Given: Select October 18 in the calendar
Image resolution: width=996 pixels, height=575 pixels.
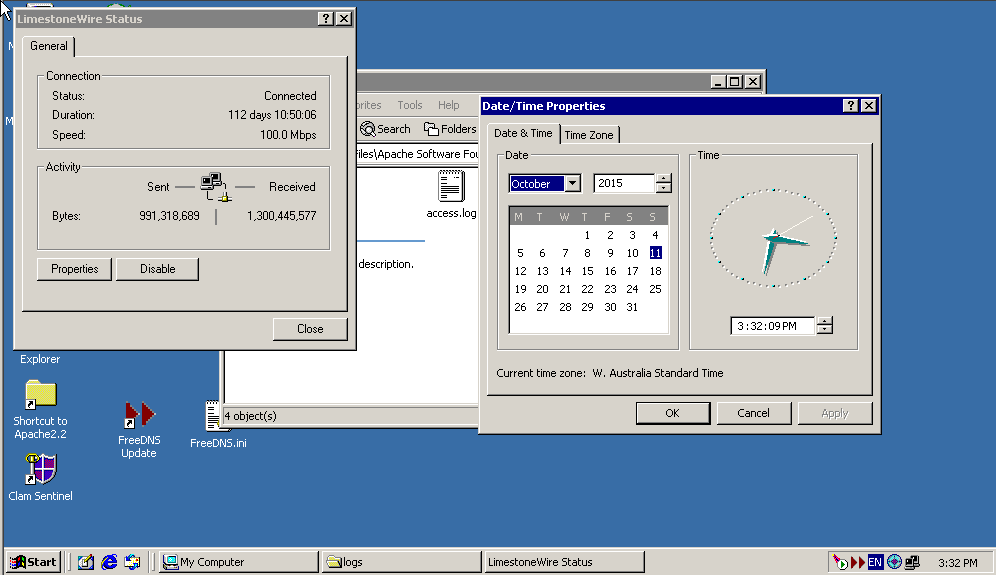Looking at the screenshot, I should (x=656, y=271).
